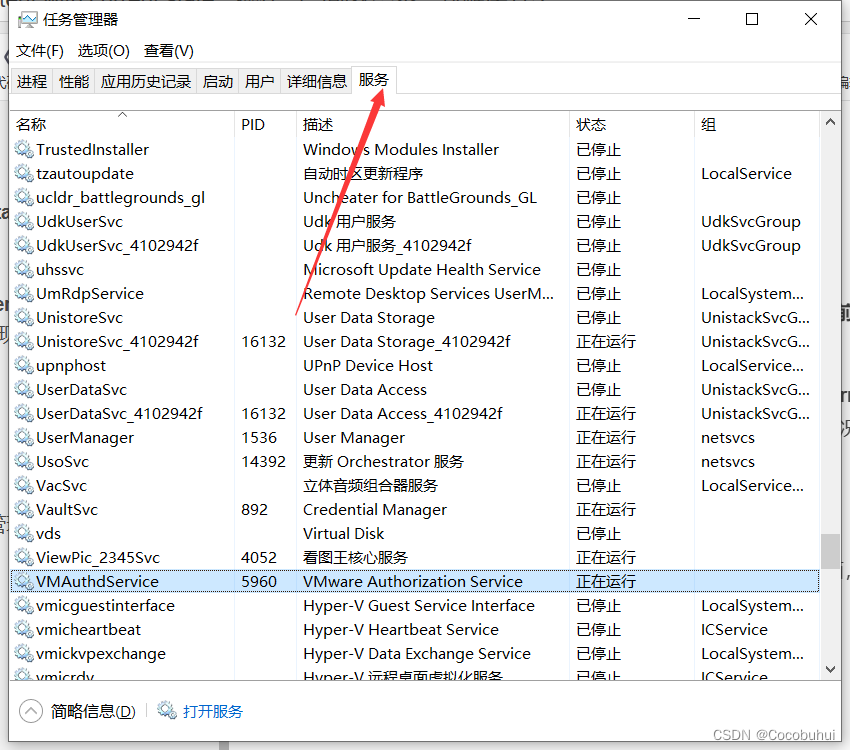850x750 pixels.
Task: Open Services via 打开服务 link
Action: pyautogui.click(x=213, y=712)
